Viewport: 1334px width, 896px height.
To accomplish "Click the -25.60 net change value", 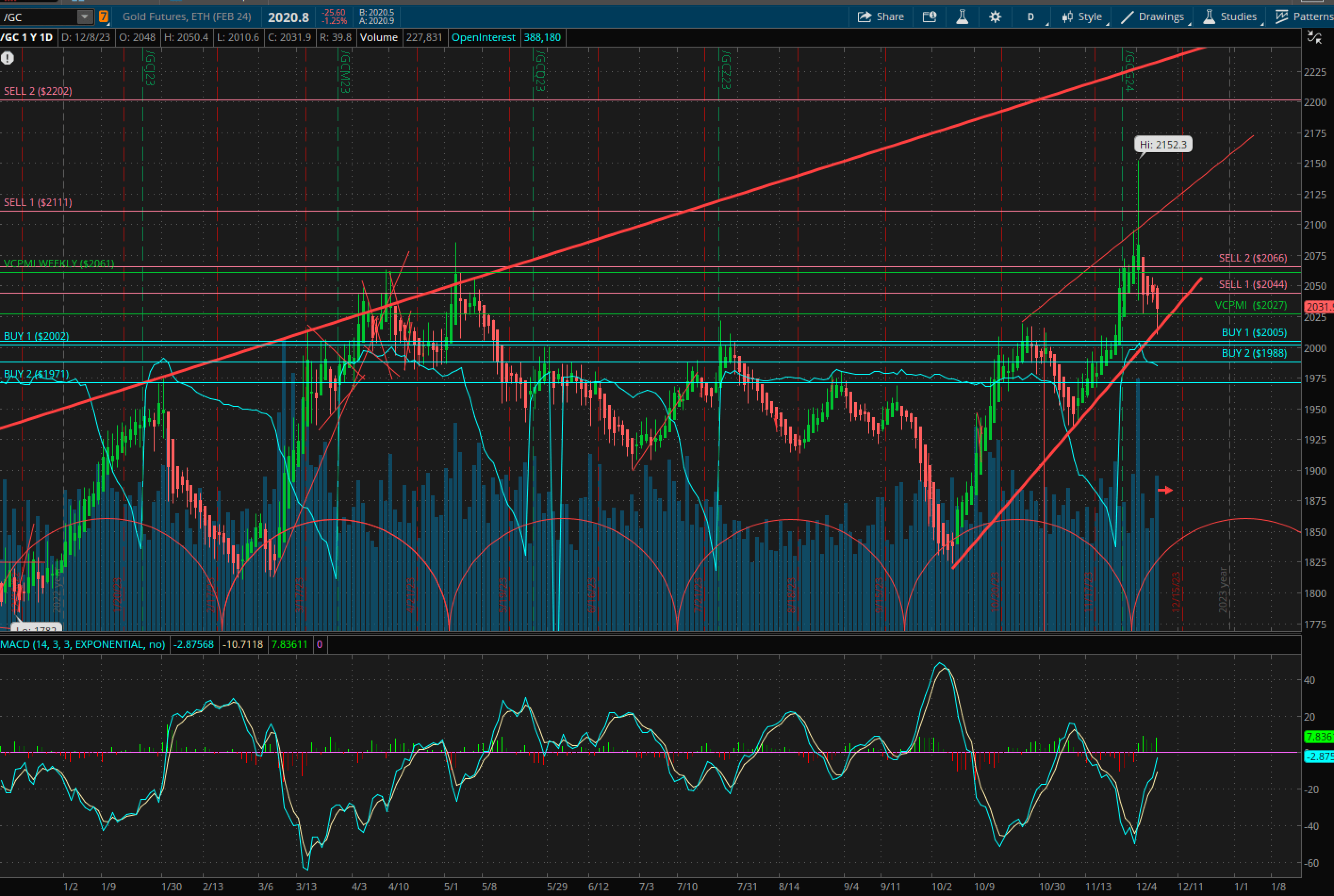I will 333,13.
